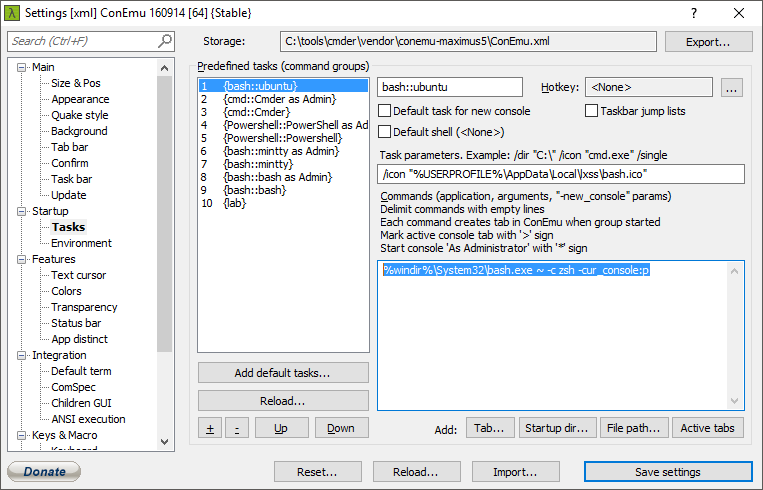Click Add Tab... button
The height and width of the screenshot is (490, 763).
point(489,428)
